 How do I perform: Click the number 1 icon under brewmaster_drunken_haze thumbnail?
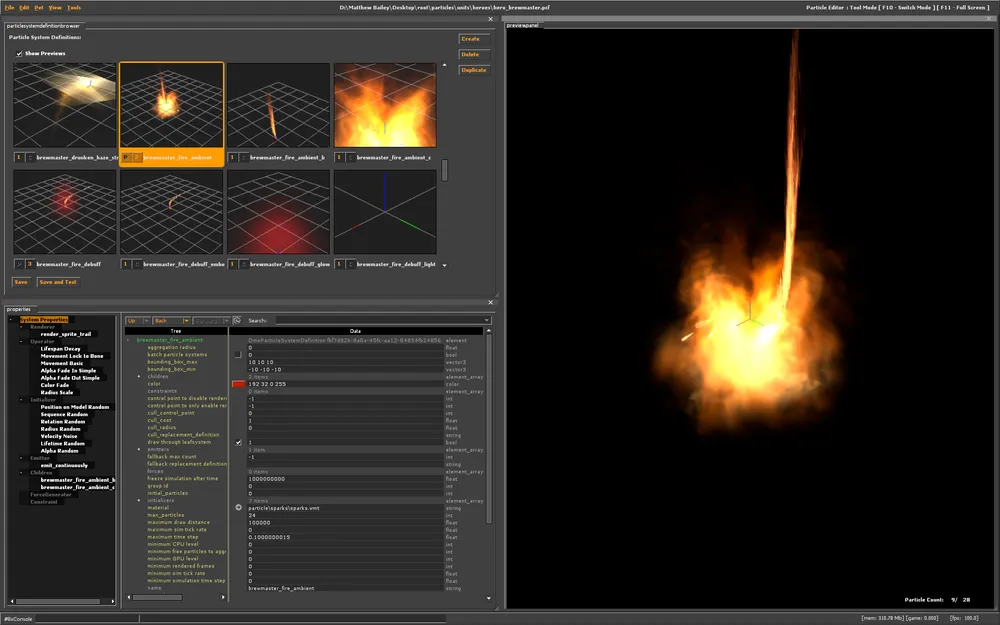(19, 157)
